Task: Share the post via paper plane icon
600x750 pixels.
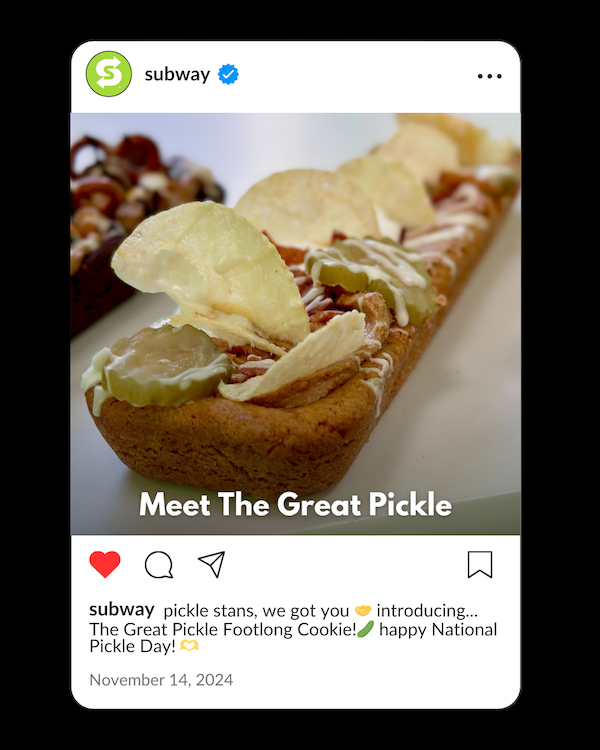Action: (x=211, y=564)
